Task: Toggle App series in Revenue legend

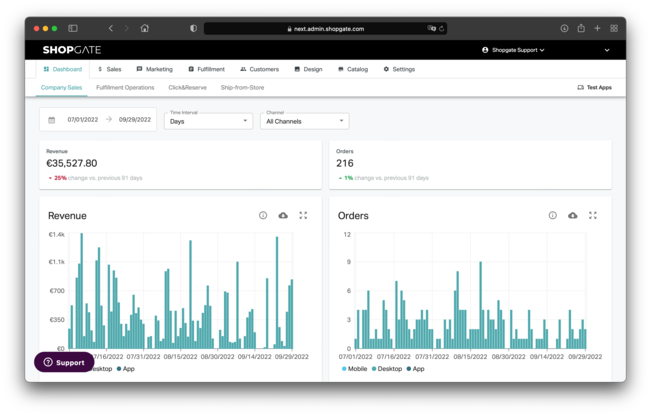Action: coord(126,369)
